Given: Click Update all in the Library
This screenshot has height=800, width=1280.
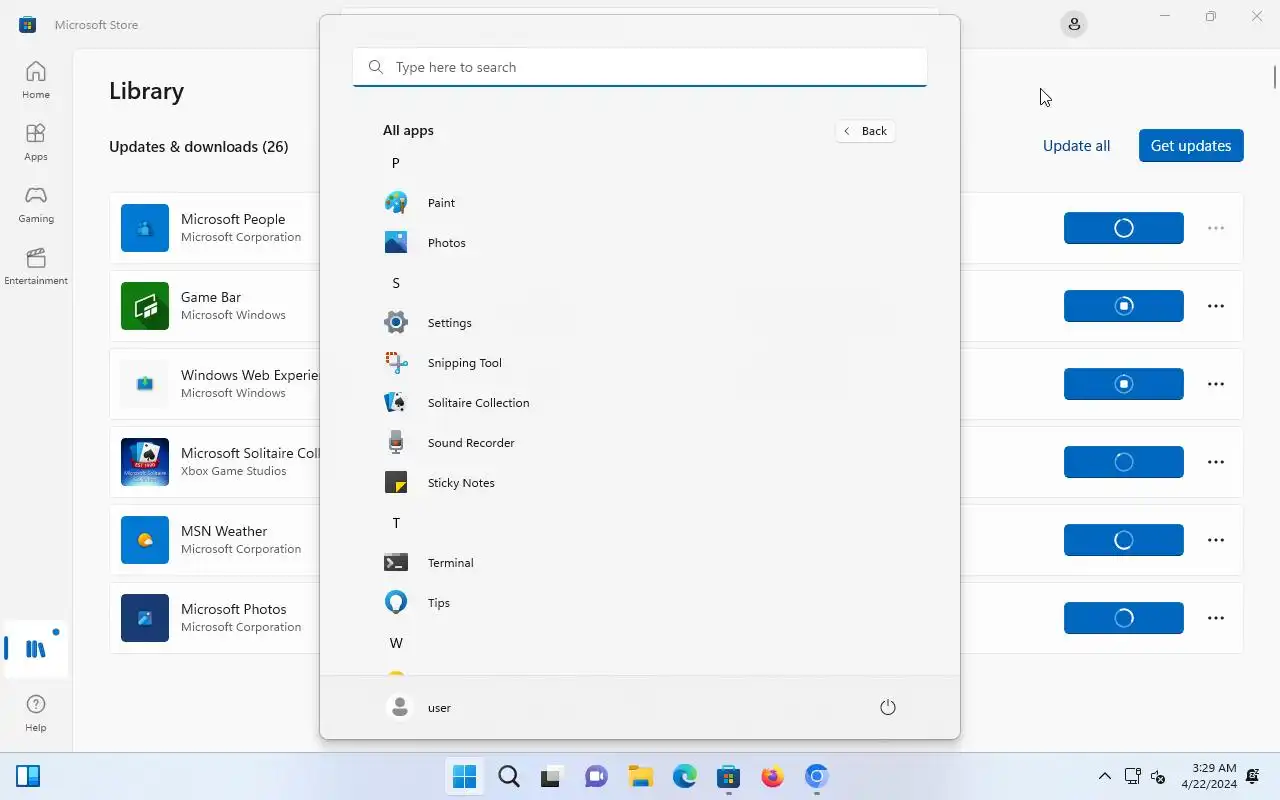Looking at the screenshot, I should point(1076,146).
